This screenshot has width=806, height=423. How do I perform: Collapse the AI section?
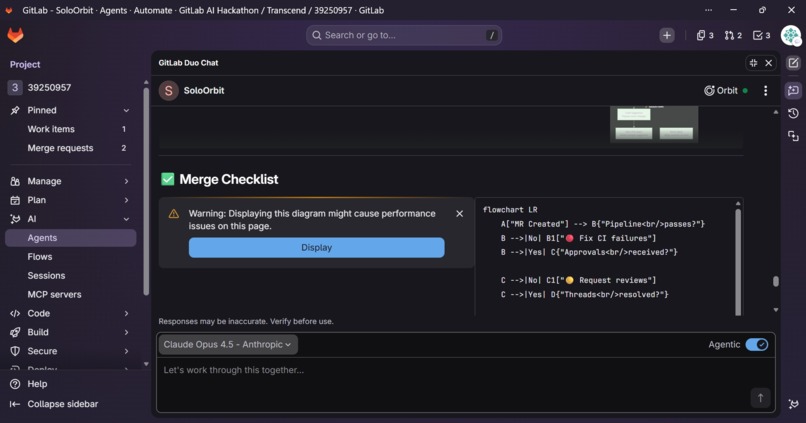click(x=70, y=219)
